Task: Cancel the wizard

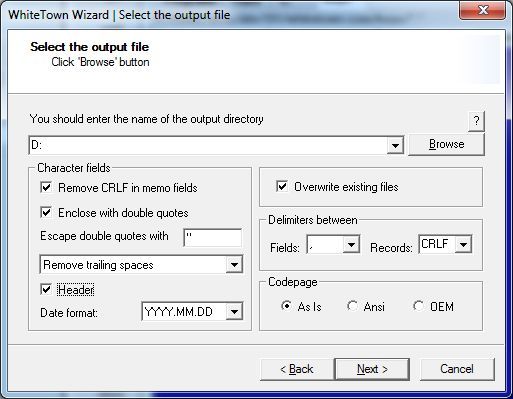Action: coord(457,369)
